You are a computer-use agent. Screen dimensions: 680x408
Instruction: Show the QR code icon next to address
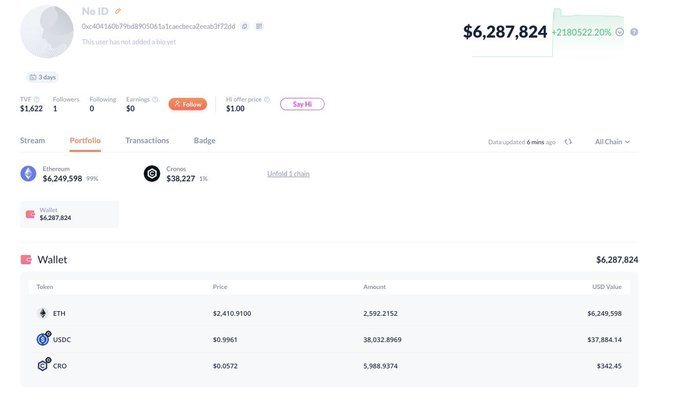[x=259, y=26]
